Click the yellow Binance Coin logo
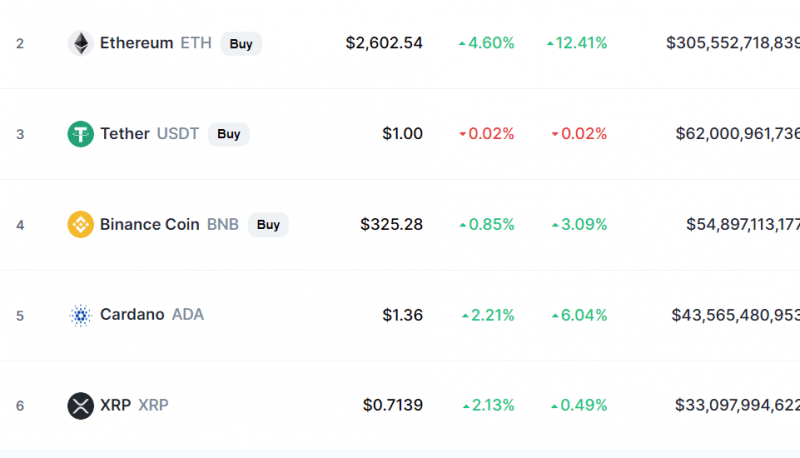 coord(81,224)
